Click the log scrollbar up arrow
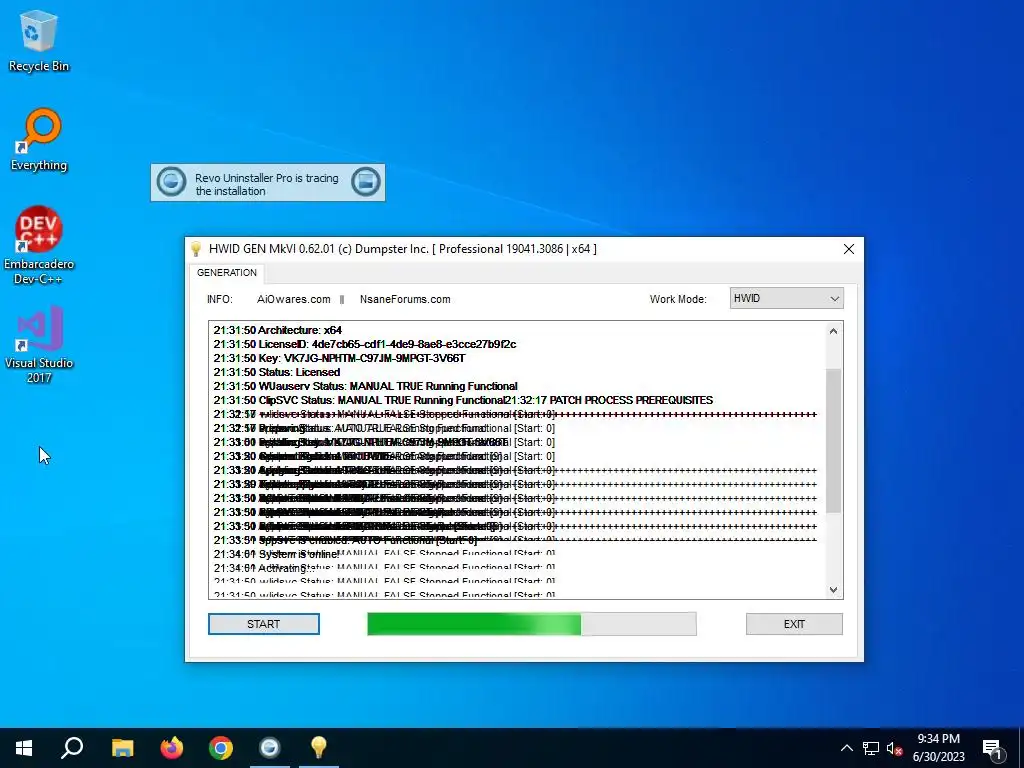Viewport: 1024px width, 768px height. [x=833, y=331]
